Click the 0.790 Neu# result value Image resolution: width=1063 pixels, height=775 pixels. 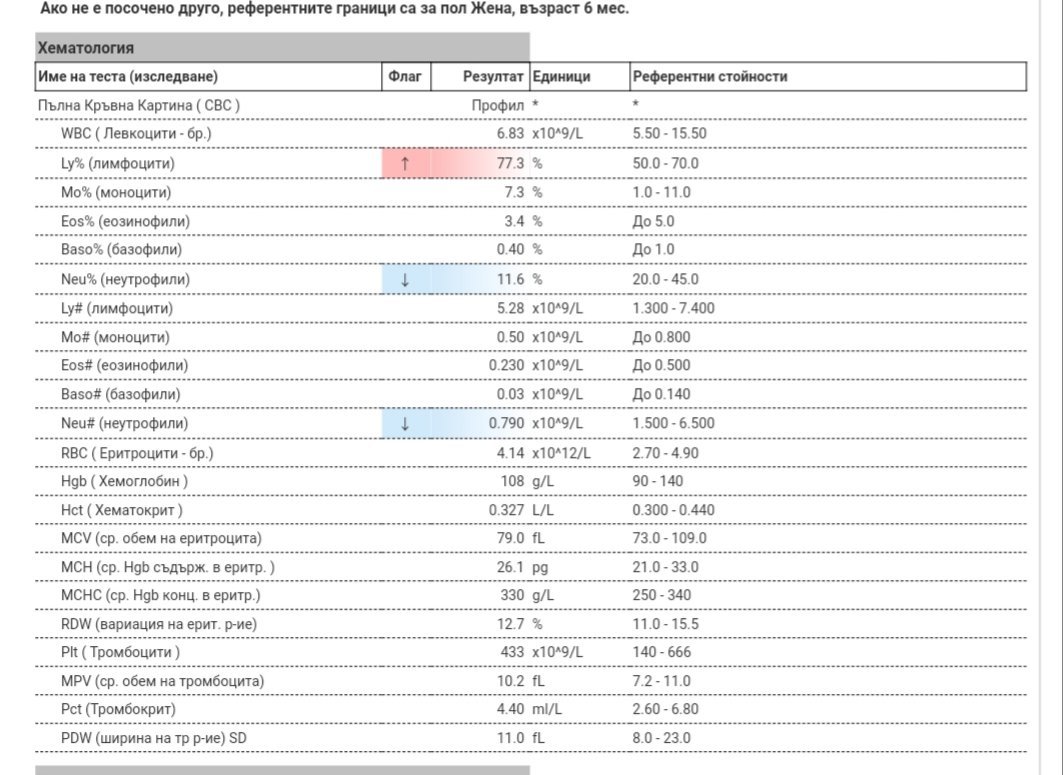(x=506, y=424)
